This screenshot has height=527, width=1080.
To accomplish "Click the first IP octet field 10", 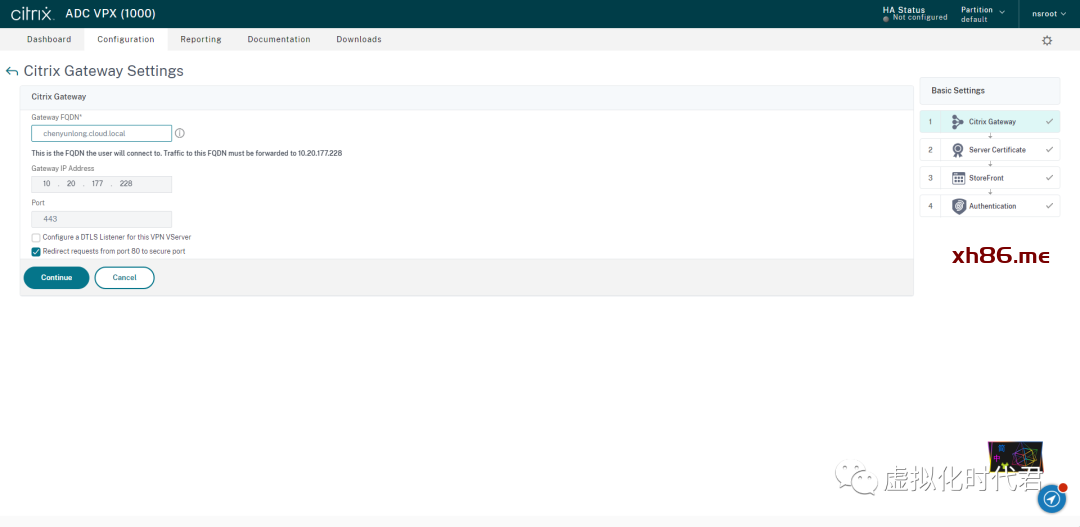I will coord(47,184).
